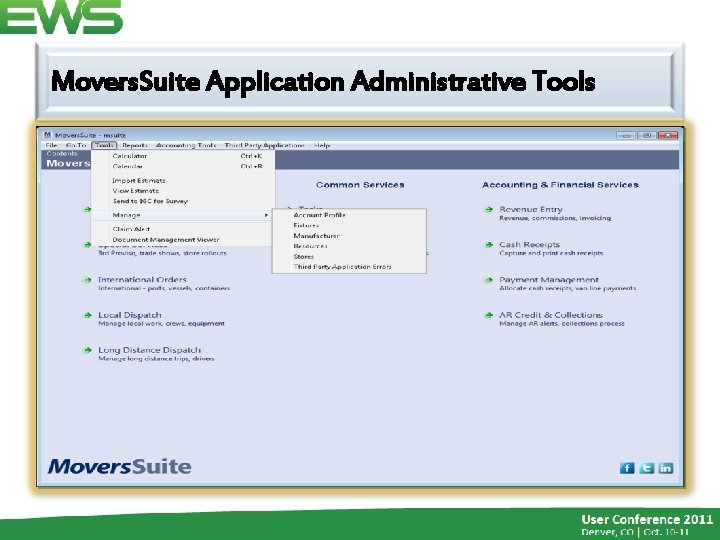Click green arrow beside Revenue Entry
Screen dimensions: 720x540
coord(489,210)
